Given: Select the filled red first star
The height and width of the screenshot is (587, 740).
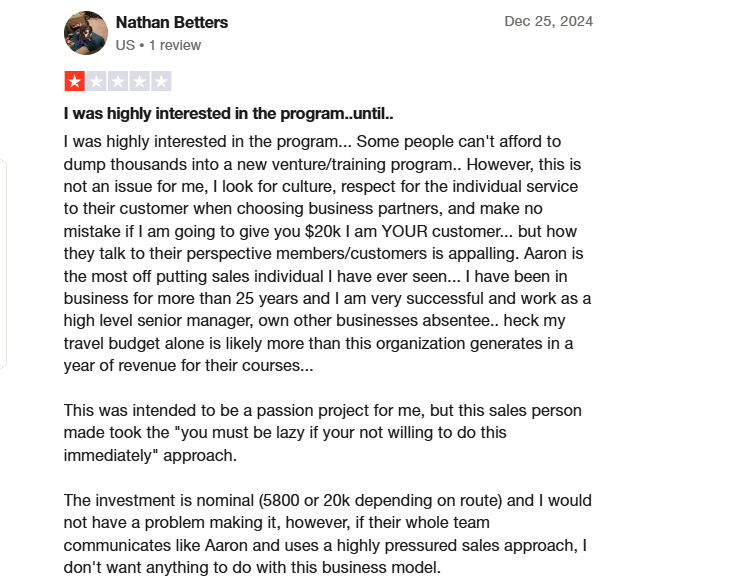Looking at the screenshot, I should (75, 81).
